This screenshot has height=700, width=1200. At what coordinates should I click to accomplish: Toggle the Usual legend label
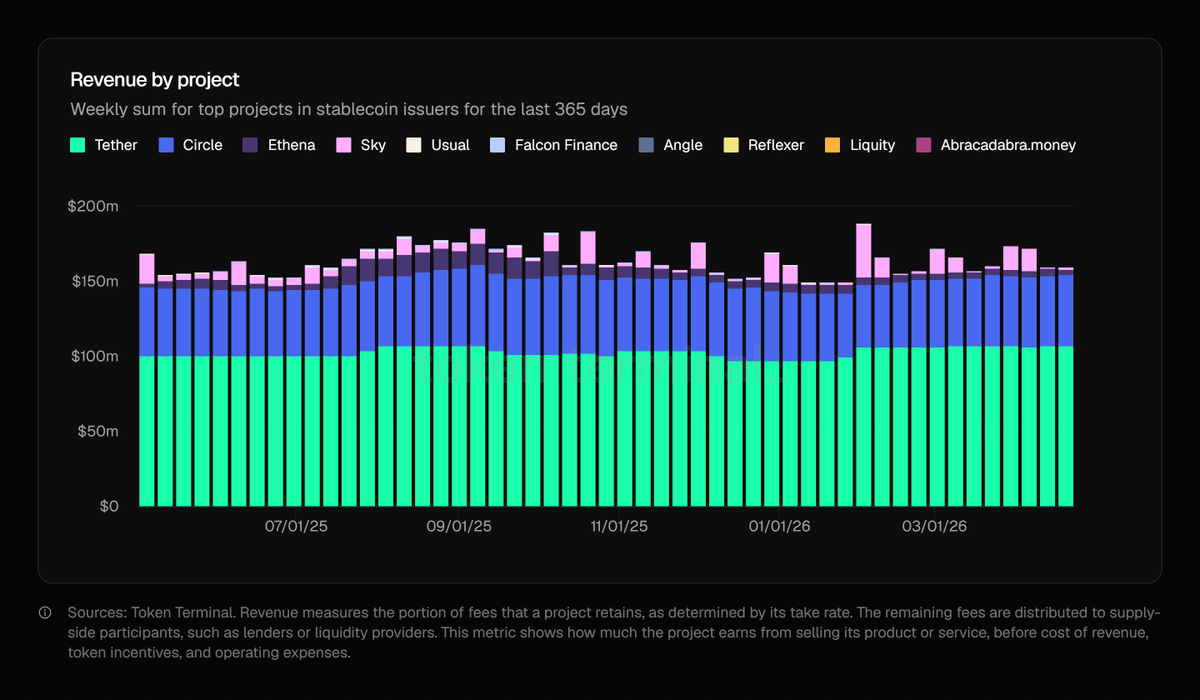point(450,145)
